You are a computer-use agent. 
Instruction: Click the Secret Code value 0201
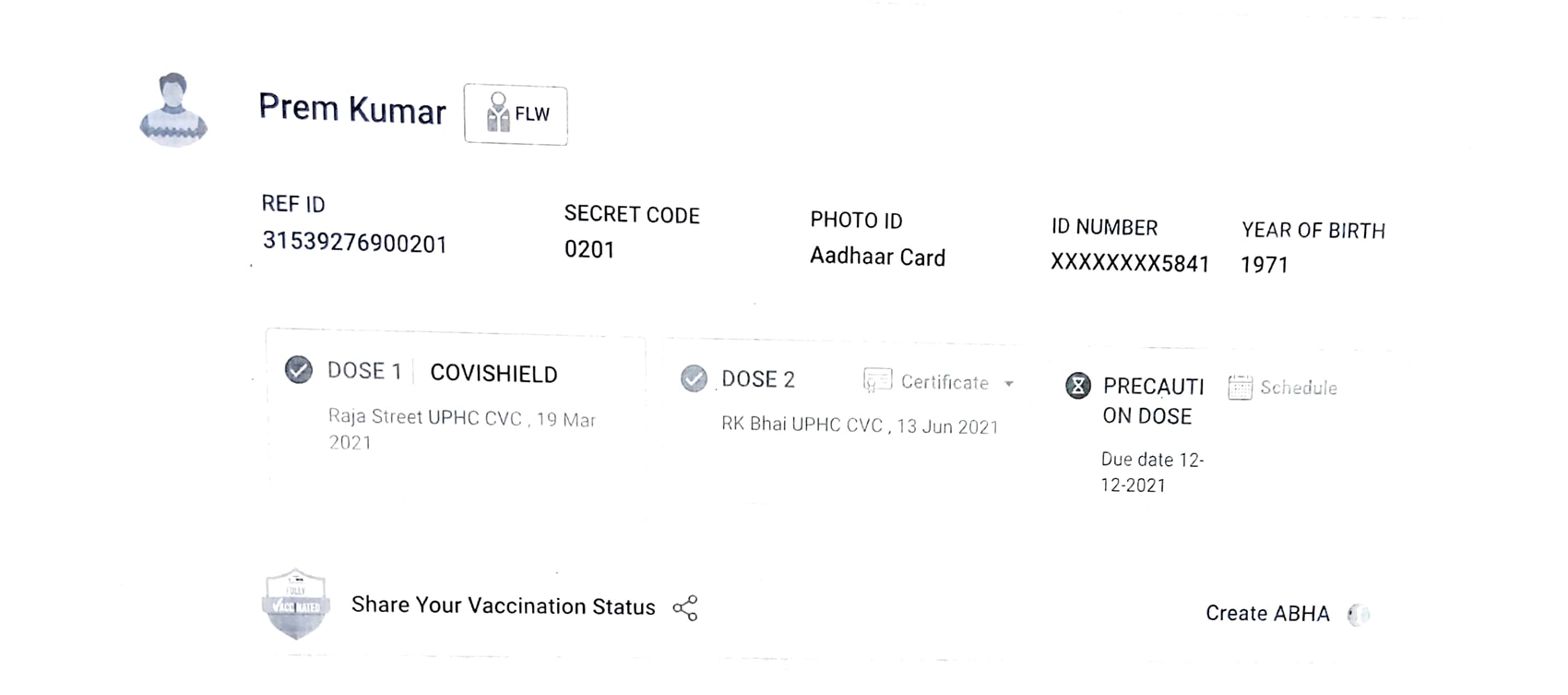click(x=589, y=250)
